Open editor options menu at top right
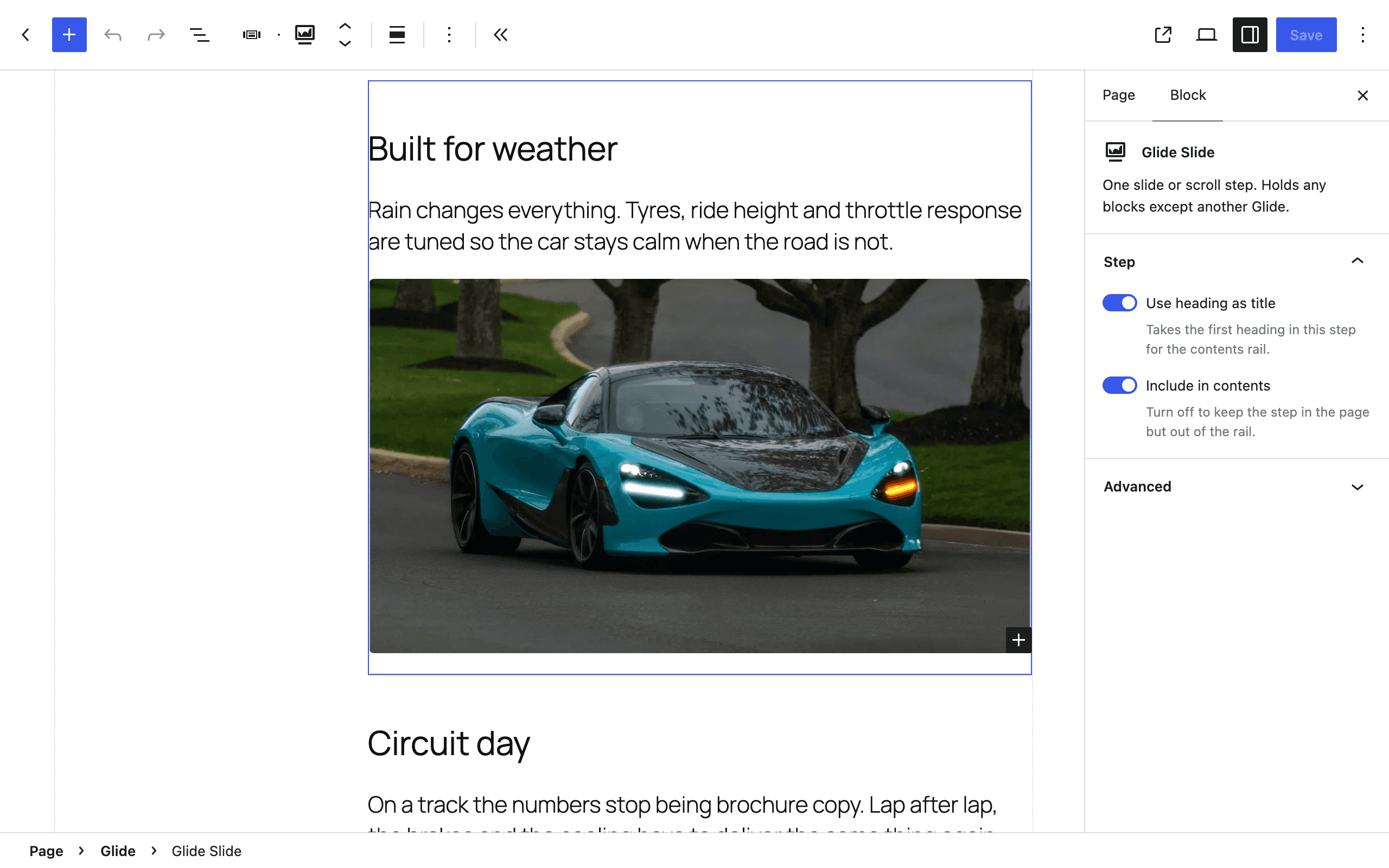Image resolution: width=1389 pixels, height=868 pixels. pos(1362,34)
